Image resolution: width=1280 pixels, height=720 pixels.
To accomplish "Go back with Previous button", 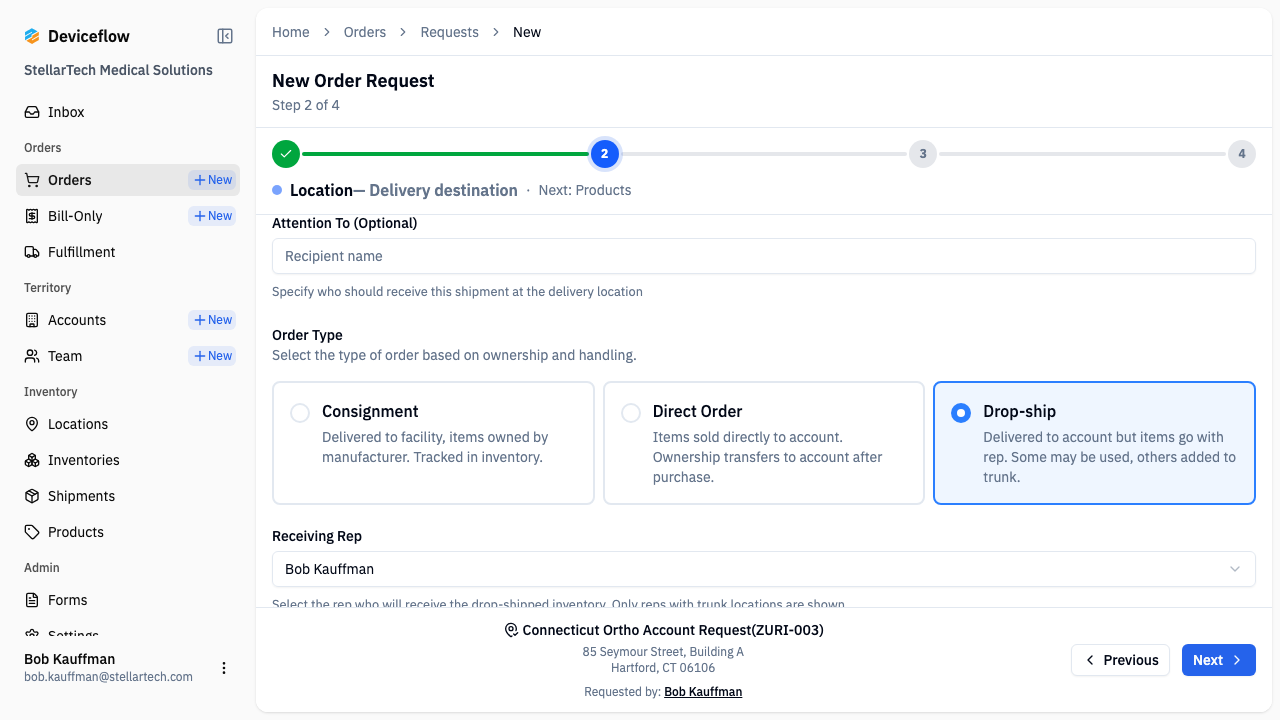I will tap(1120, 660).
